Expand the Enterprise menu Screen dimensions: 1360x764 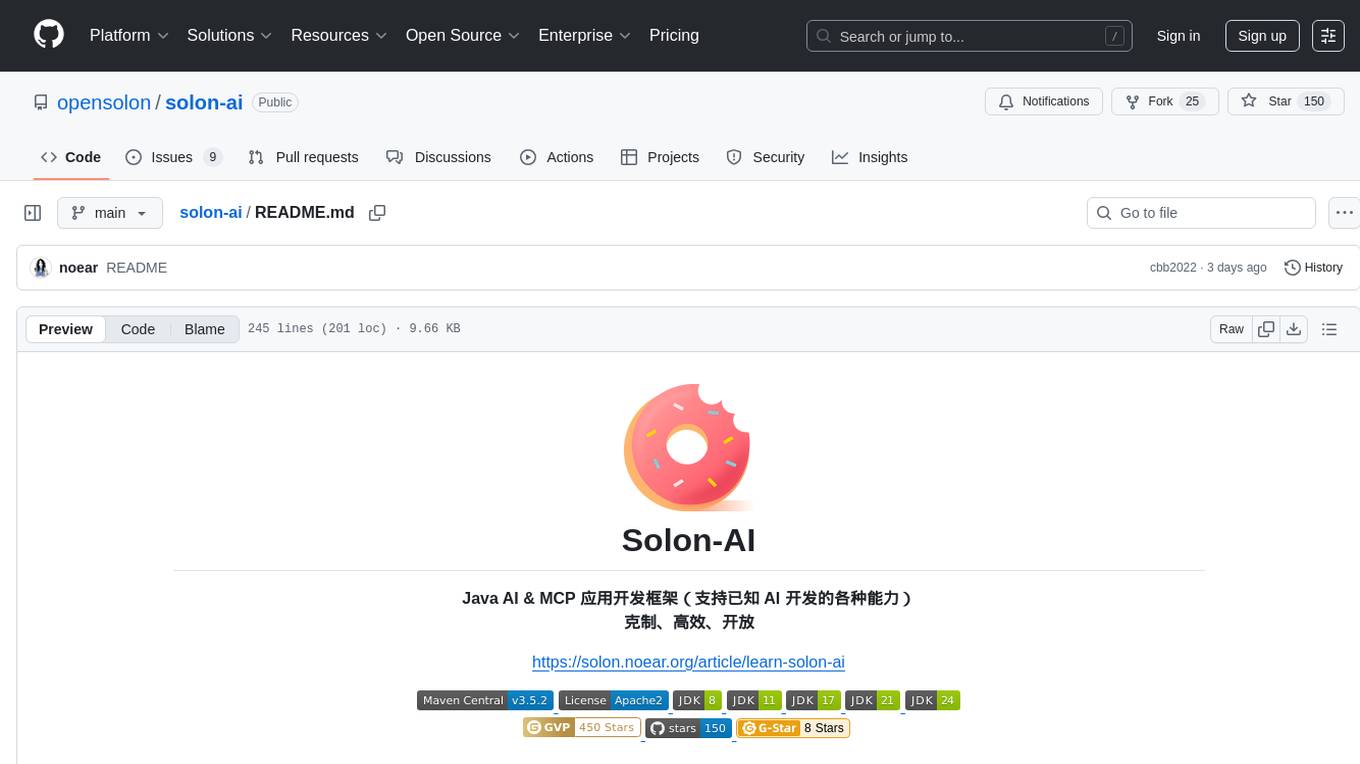[x=585, y=35]
